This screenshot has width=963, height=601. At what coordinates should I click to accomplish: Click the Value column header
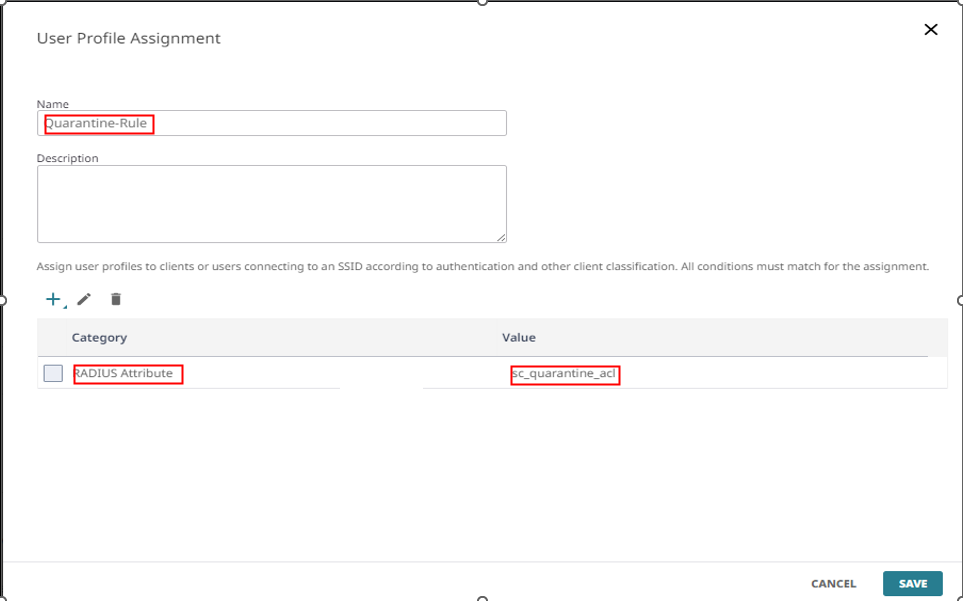(x=518, y=338)
